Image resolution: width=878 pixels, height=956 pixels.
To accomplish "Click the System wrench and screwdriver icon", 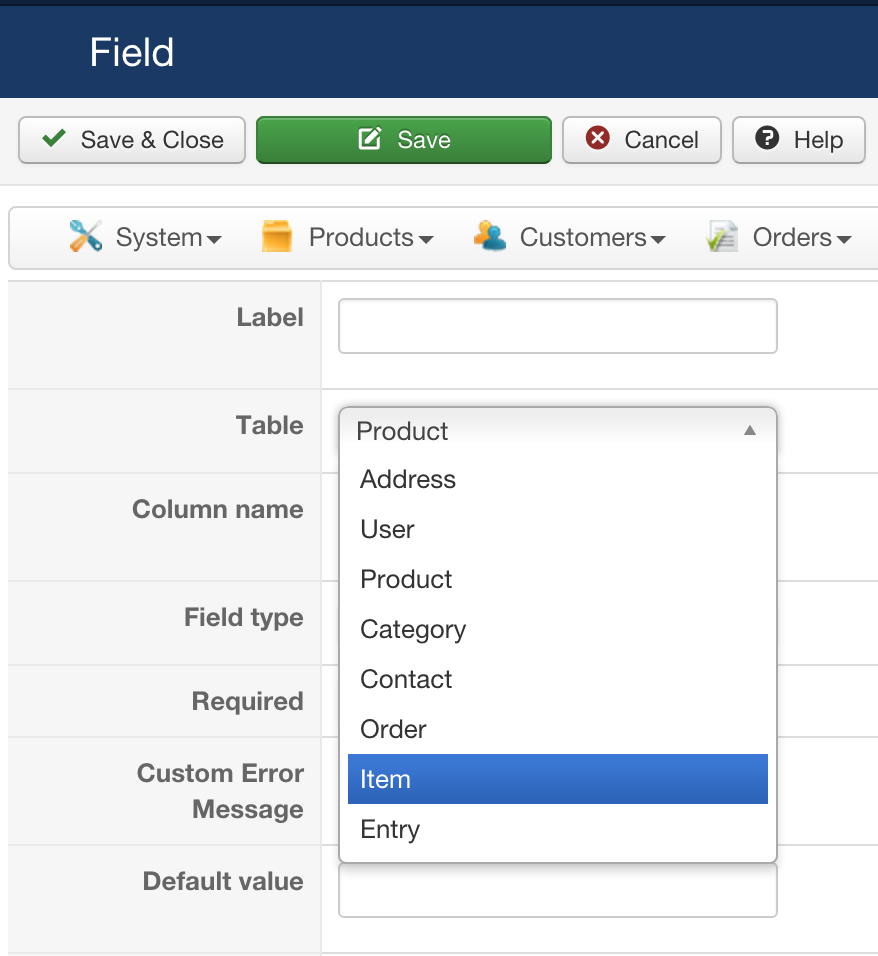I will click(86, 237).
